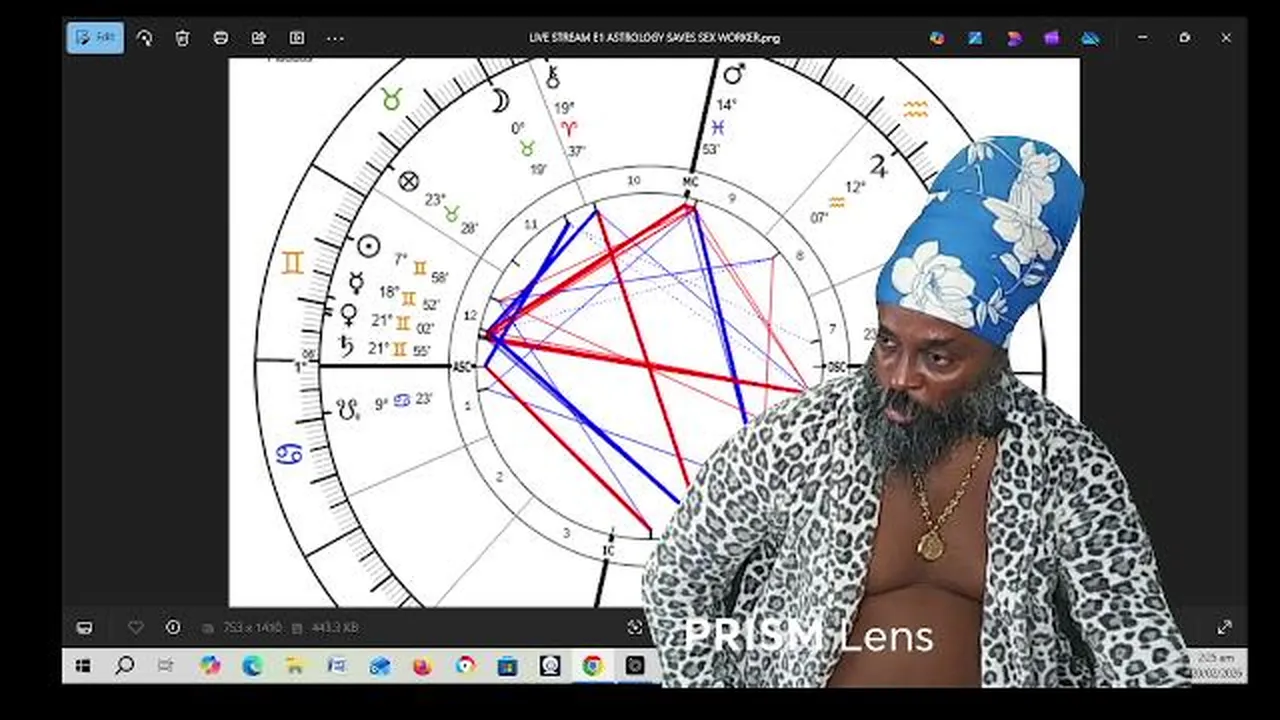Screen dimensions: 1280x720
Task: Restore down the Photos window
Action: click(1185, 38)
